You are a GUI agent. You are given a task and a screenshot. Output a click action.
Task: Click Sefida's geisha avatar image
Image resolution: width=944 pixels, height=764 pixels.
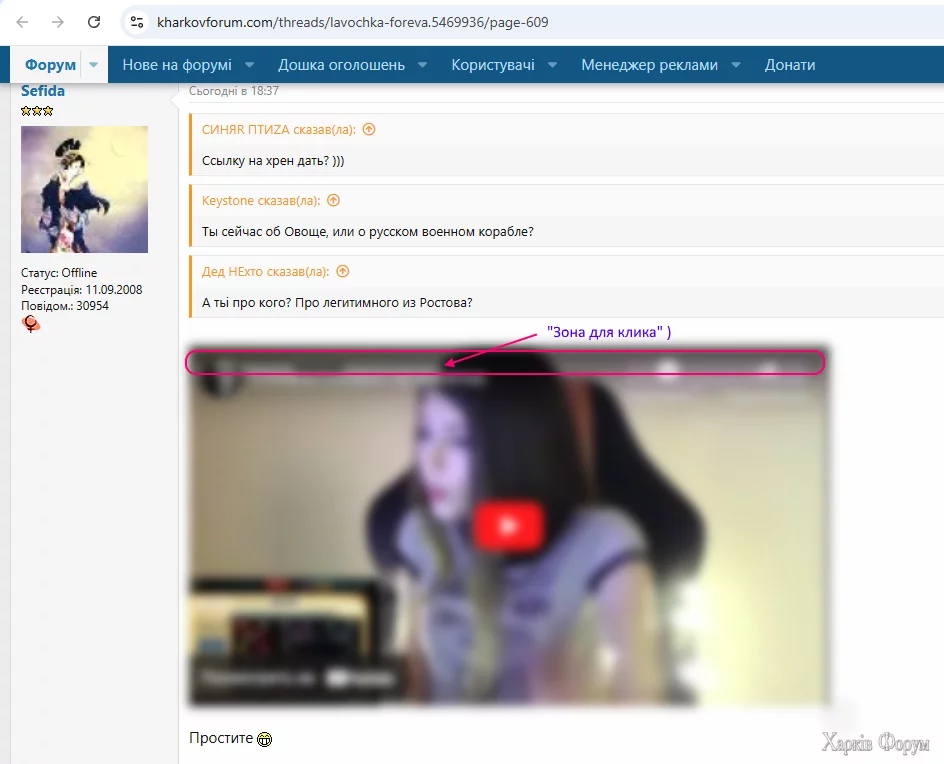pyautogui.click(x=84, y=189)
